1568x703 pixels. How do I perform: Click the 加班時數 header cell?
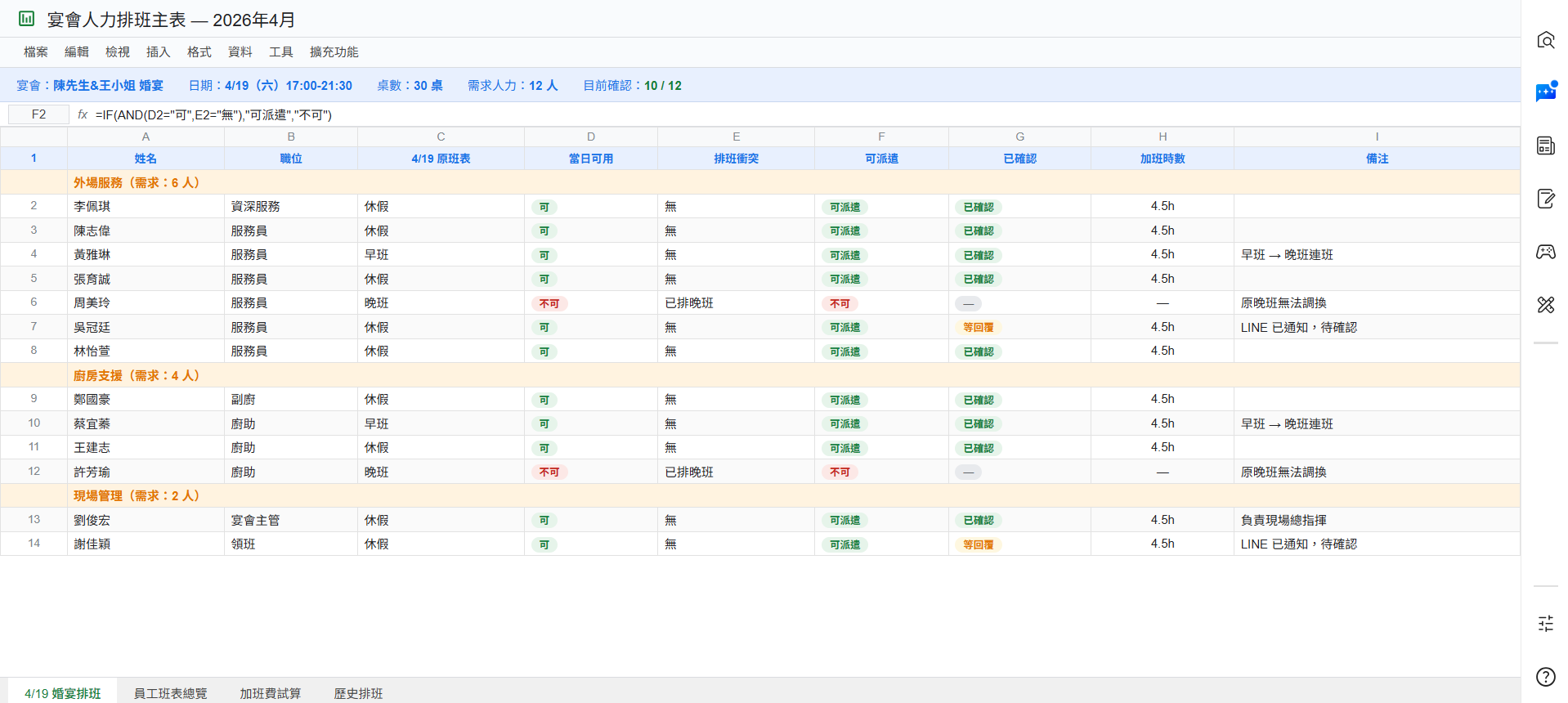coord(1163,159)
